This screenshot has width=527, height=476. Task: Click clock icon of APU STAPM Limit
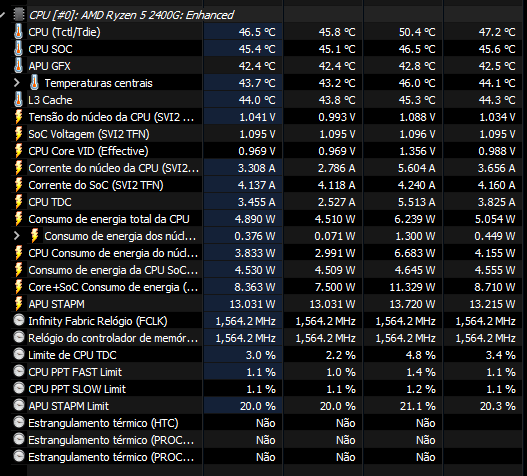click(x=19, y=405)
